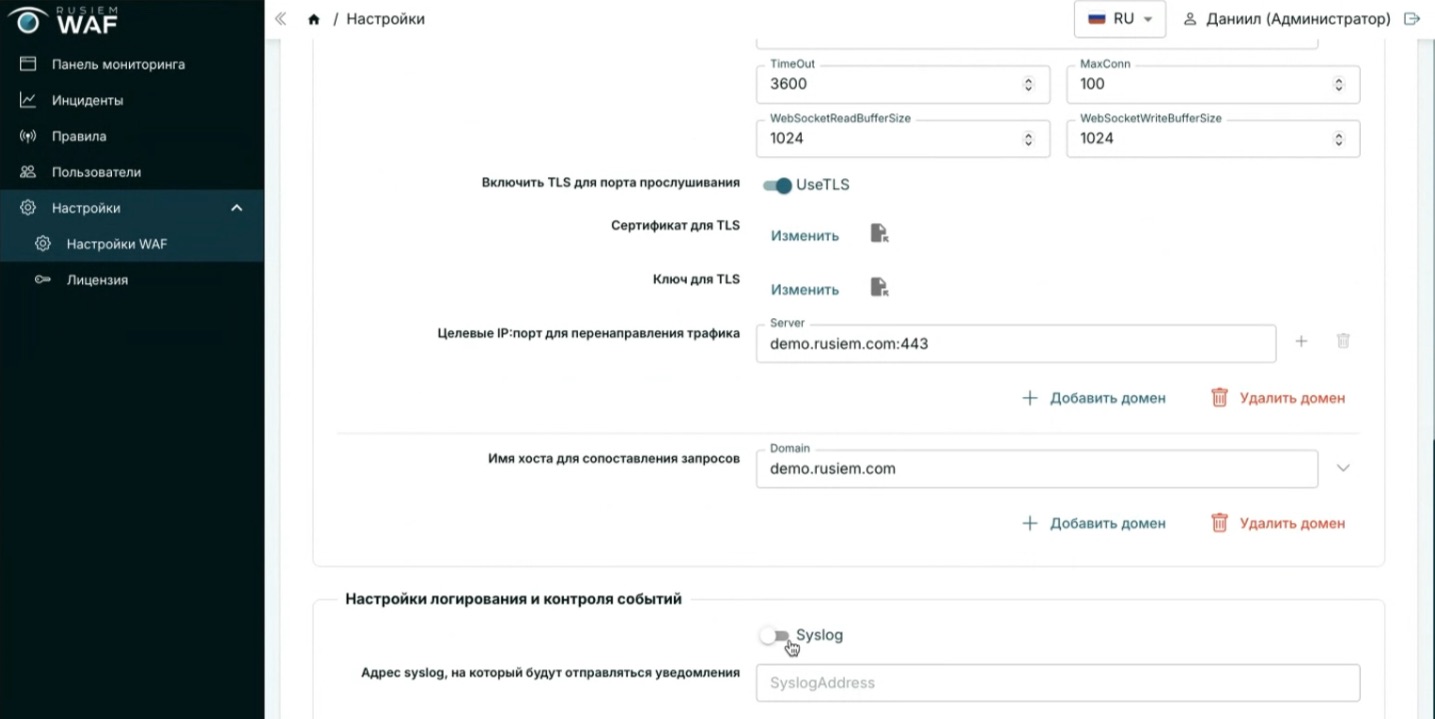Collapse sidebar with double chevron icon
Viewport: 1435px width, 719px height.
(280, 19)
